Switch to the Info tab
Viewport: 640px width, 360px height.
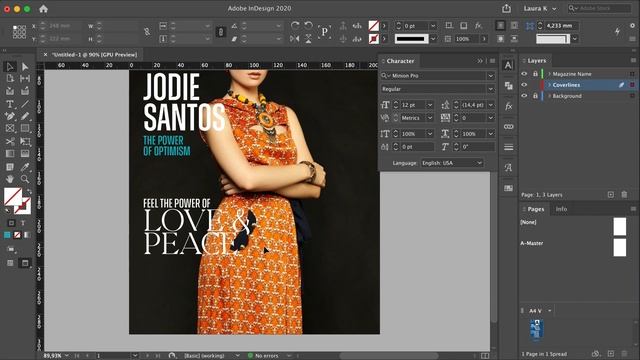click(x=561, y=209)
